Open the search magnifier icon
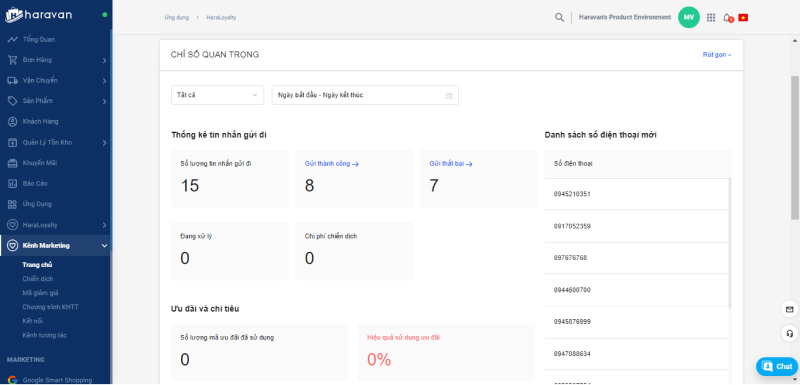 point(559,17)
